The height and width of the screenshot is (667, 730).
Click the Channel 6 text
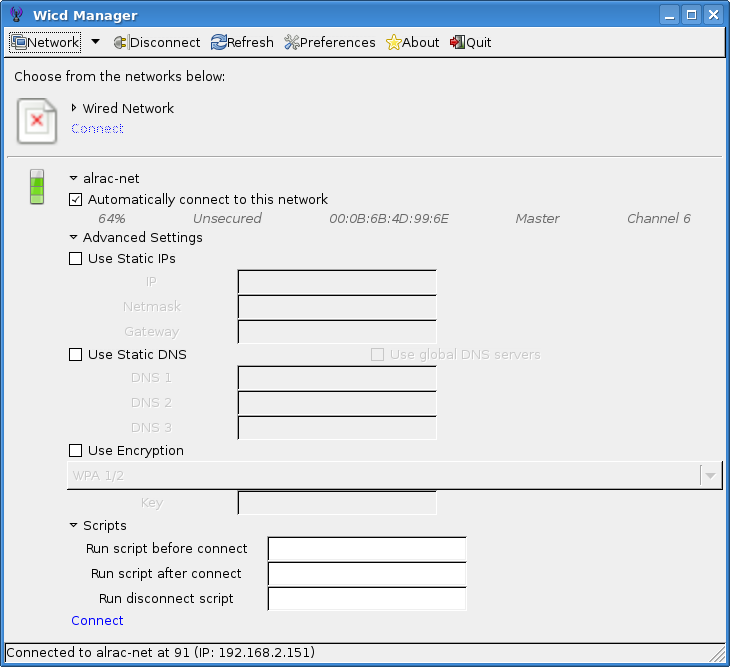(x=659, y=218)
